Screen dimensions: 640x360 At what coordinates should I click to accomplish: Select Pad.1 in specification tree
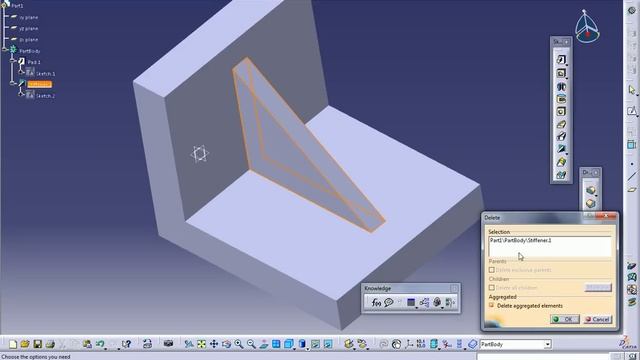(34, 62)
